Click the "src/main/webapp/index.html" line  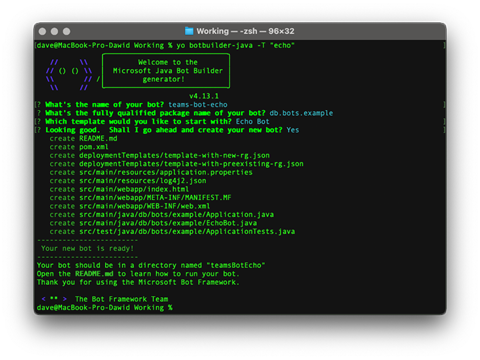click(x=119, y=189)
